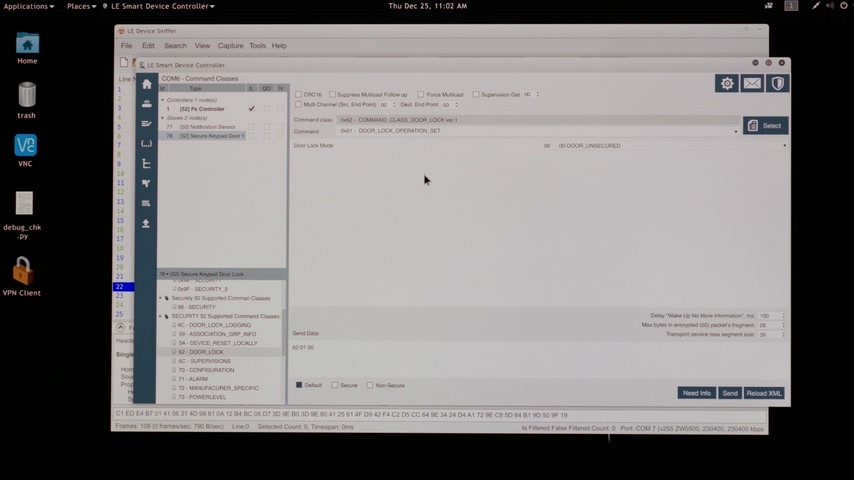
Task: Click the tree hierarchy sidebar icon
Action: [x=147, y=163]
